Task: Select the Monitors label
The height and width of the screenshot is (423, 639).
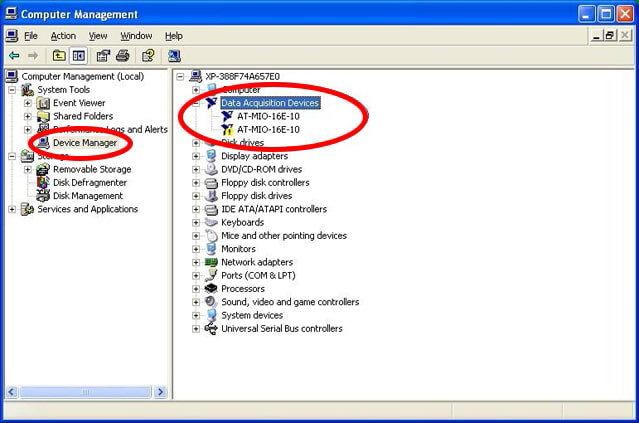Action: (x=238, y=249)
